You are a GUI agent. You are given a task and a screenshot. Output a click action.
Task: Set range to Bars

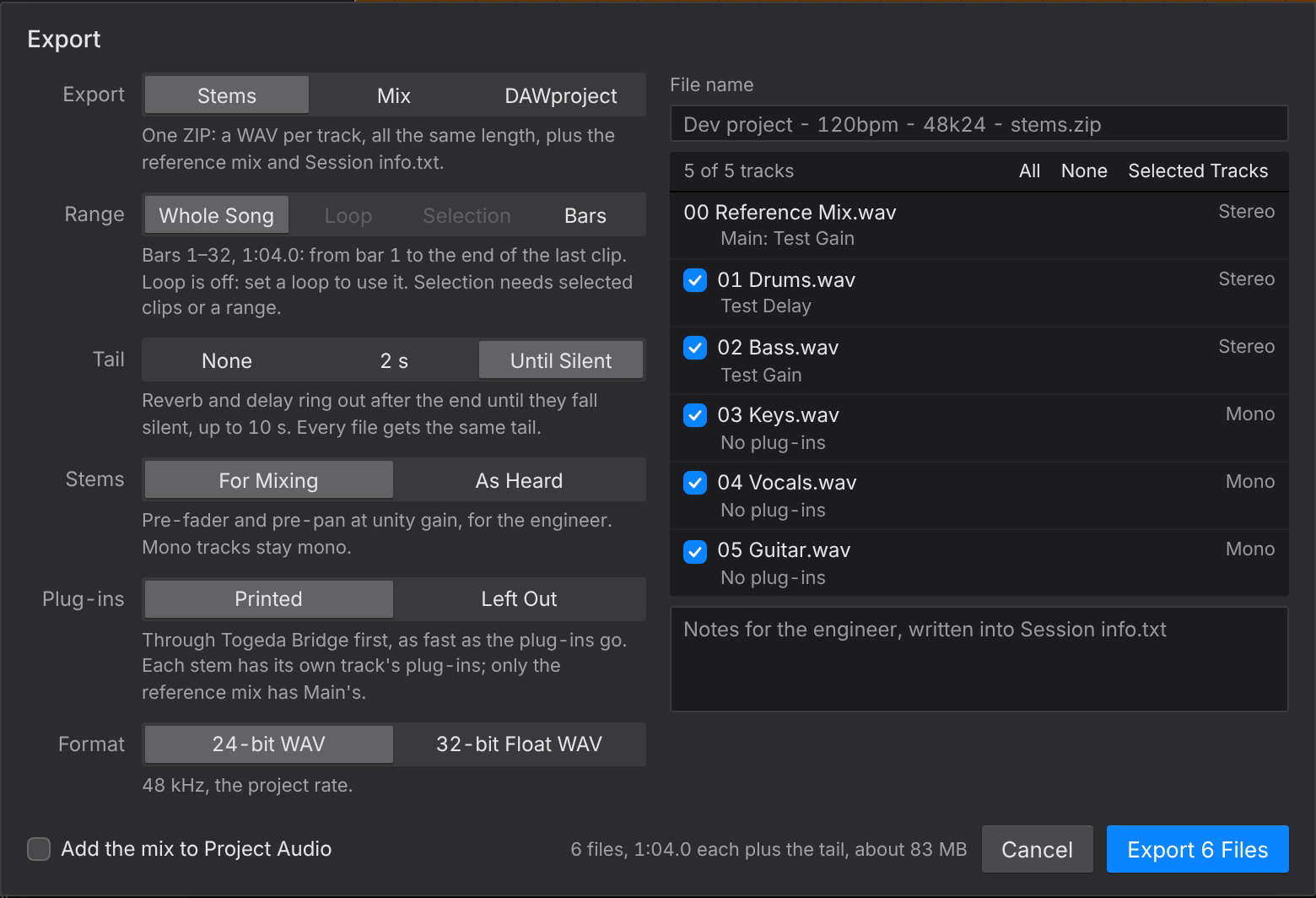(585, 215)
